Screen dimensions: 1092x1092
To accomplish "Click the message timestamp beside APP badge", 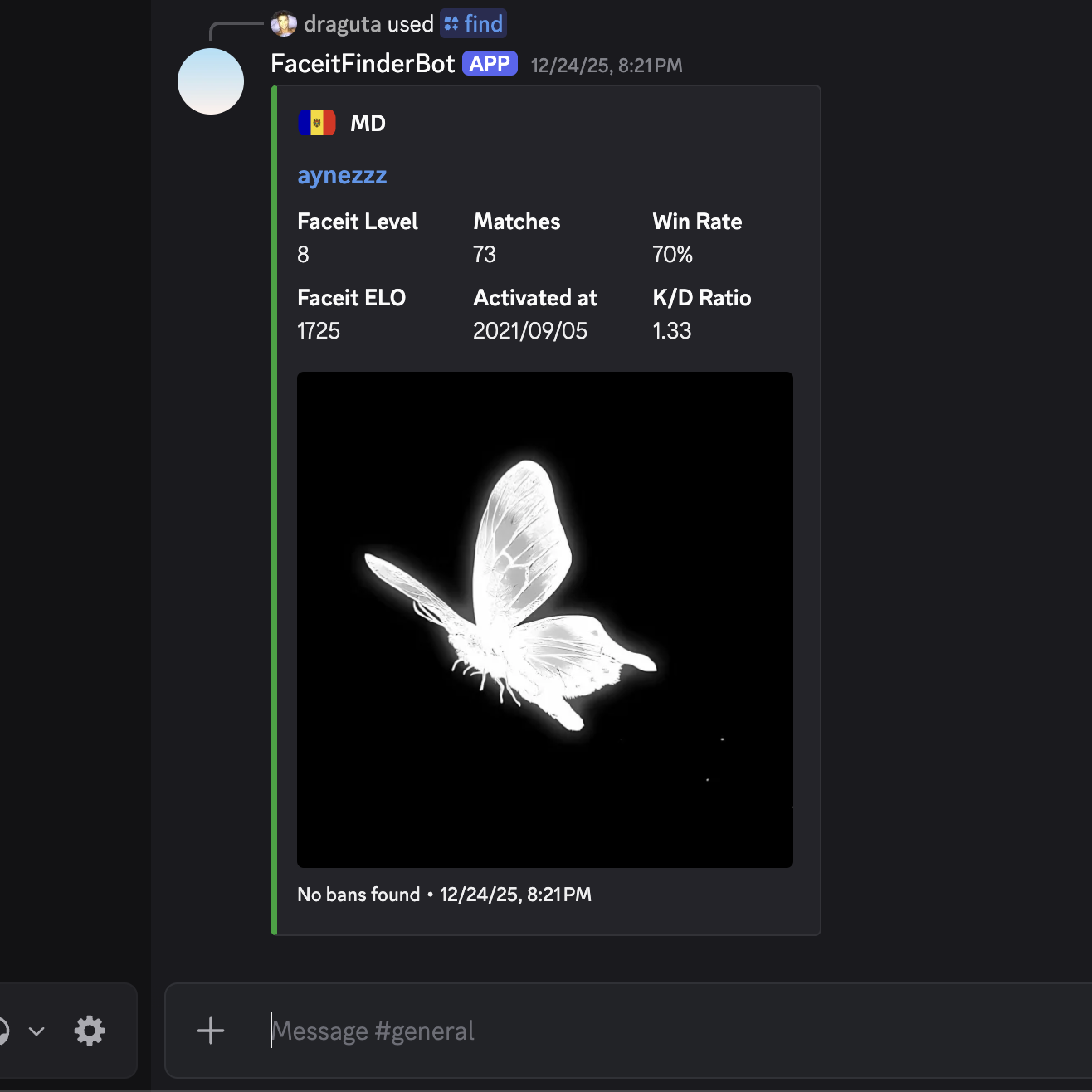I will [607, 66].
